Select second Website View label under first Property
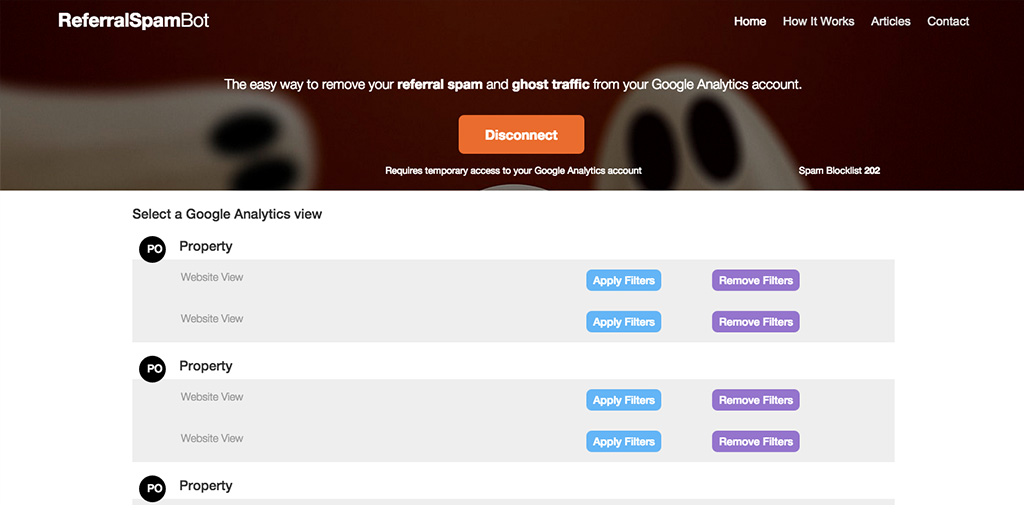1024x512 pixels. pos(212,319)
